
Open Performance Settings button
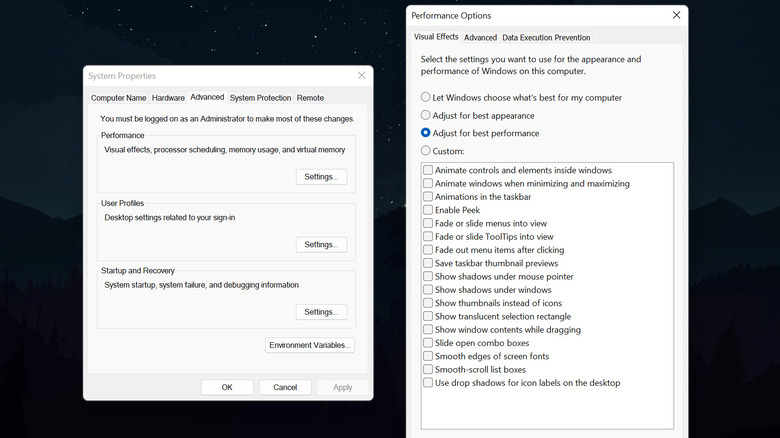pos(321,177)
